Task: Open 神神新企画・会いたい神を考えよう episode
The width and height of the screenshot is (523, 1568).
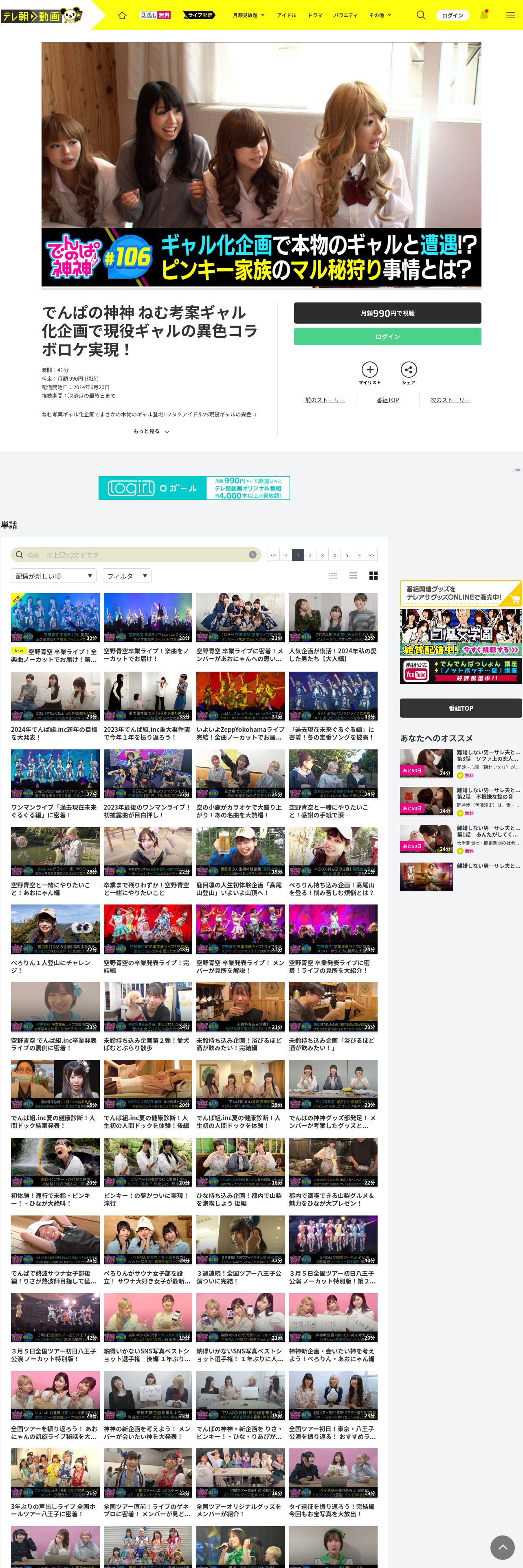Action: point(333,1328)
